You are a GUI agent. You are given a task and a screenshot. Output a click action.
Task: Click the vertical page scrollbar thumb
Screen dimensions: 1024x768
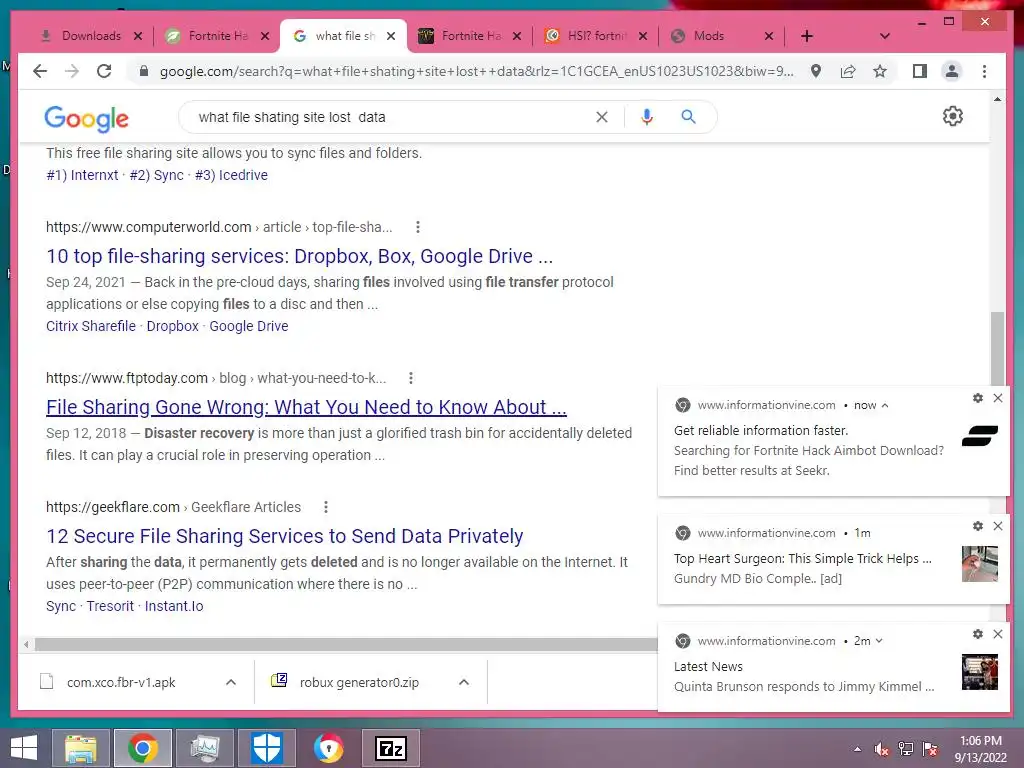pos(997,349)
